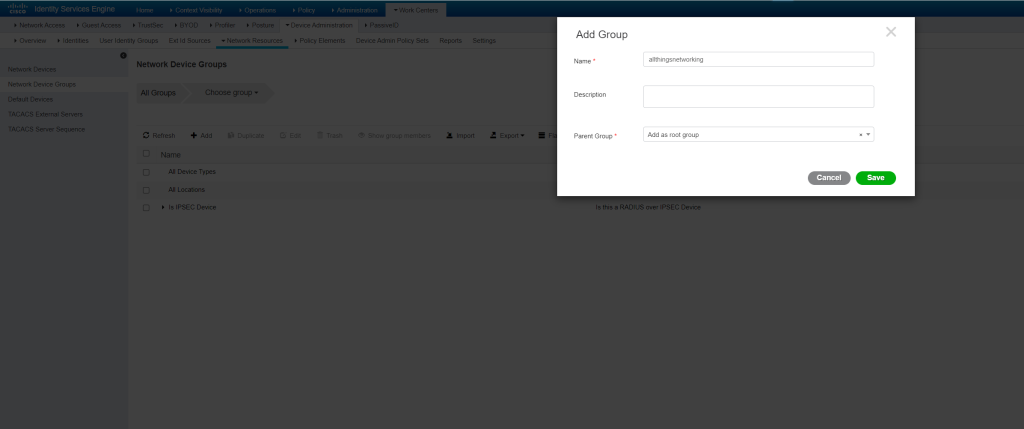Collapse the sidebar with round toggle icon

tap(123, 56)
